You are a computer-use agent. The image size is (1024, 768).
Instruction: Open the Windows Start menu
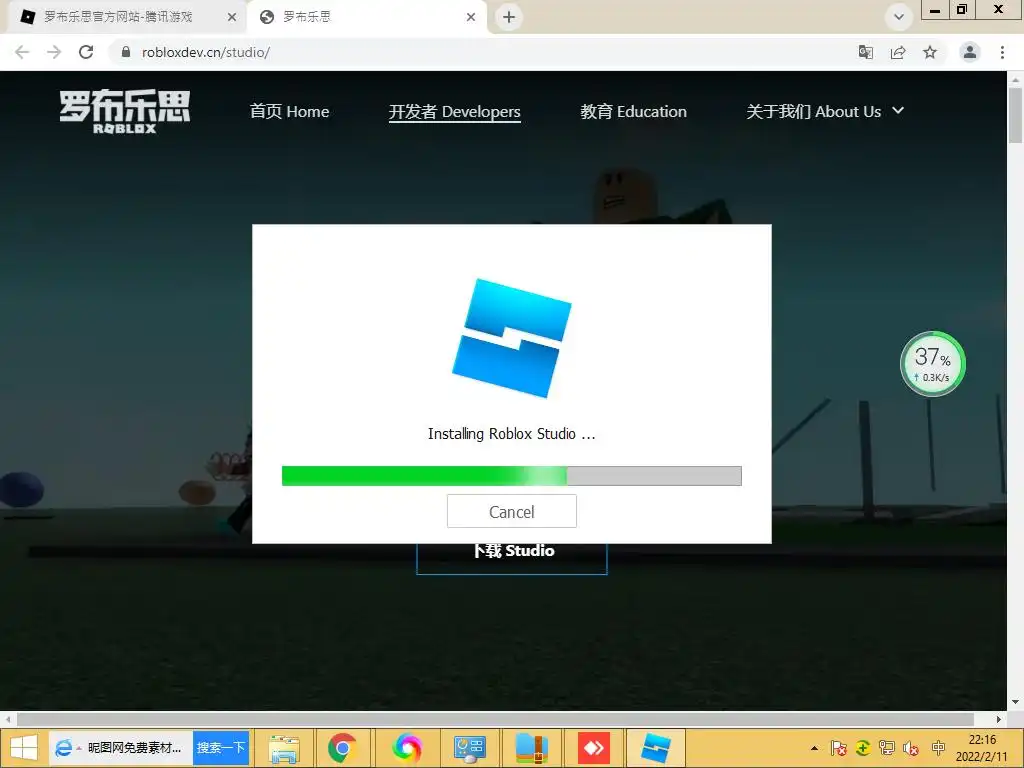(24, 748)
